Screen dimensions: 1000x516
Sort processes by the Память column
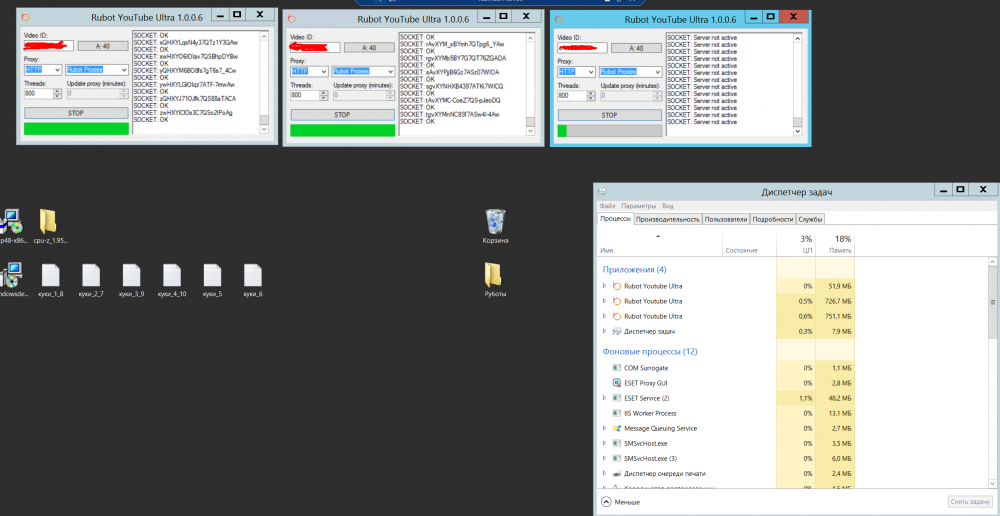pos(835,244)
